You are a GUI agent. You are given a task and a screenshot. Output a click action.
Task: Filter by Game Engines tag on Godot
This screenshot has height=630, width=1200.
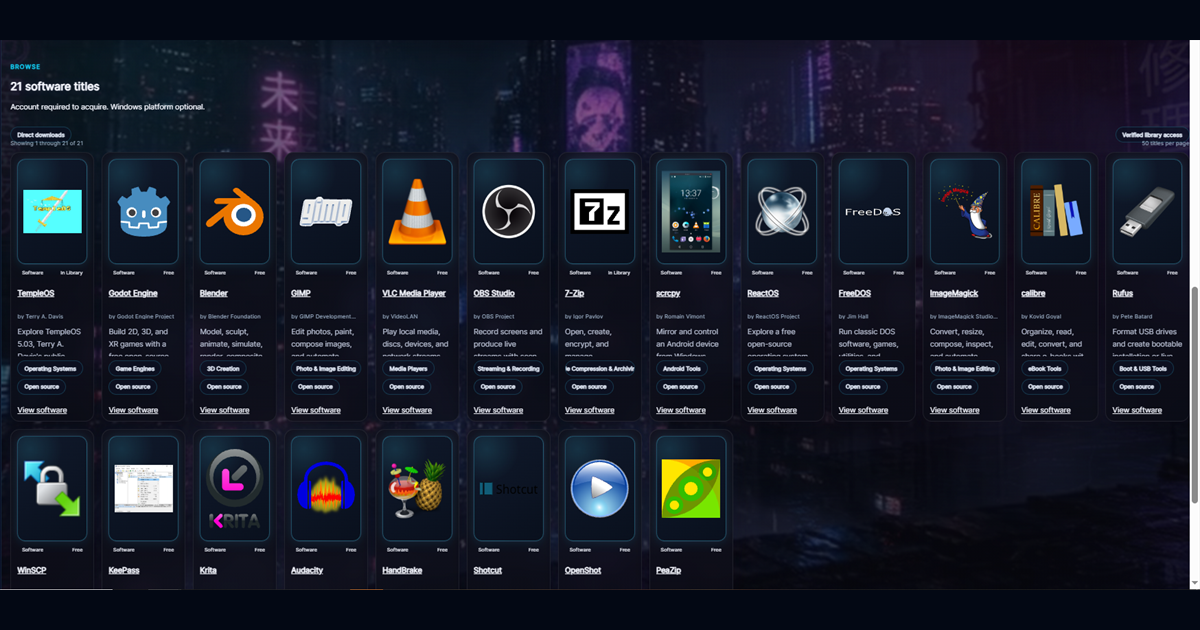tap(135, 369)
